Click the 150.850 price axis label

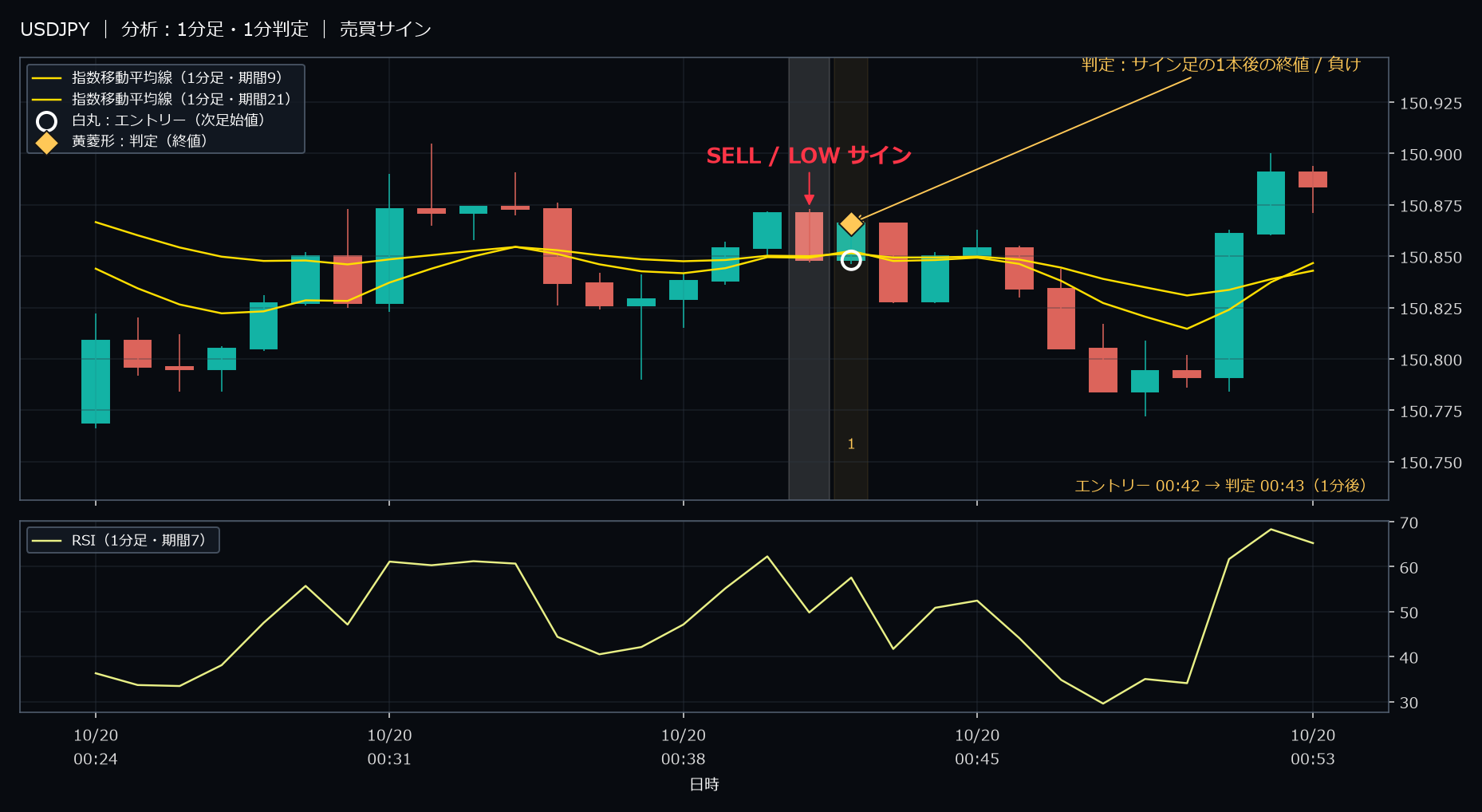(1431, 258)
